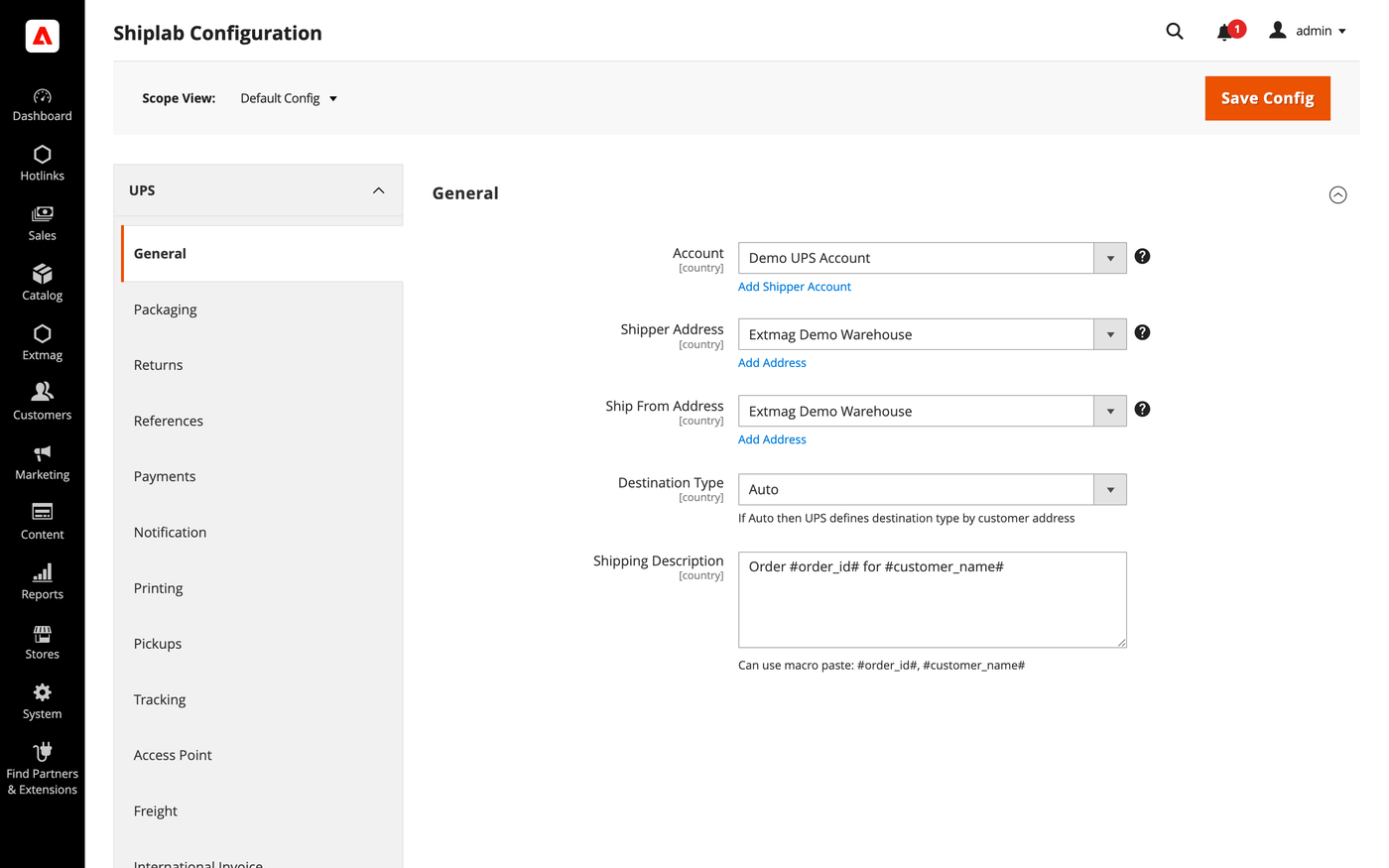Image resolution: width=1389 pixels, height=868 pixels.
Task: Open the Content menu icon
Action: tap(42, 512)
